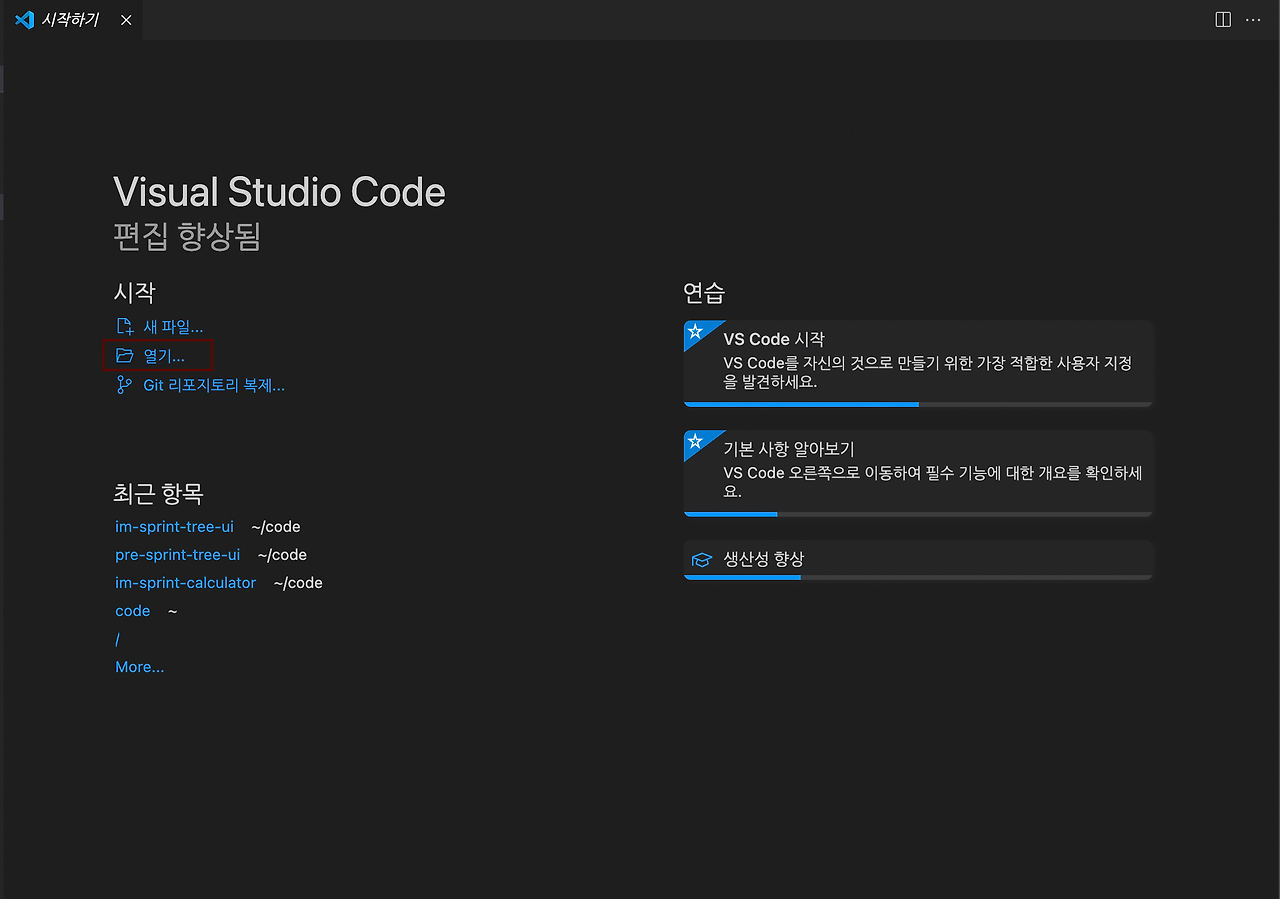Click the progress bar under the VS Code 시작 card
The width and height of the screenshot is (1280, 899).
(918, 404)
